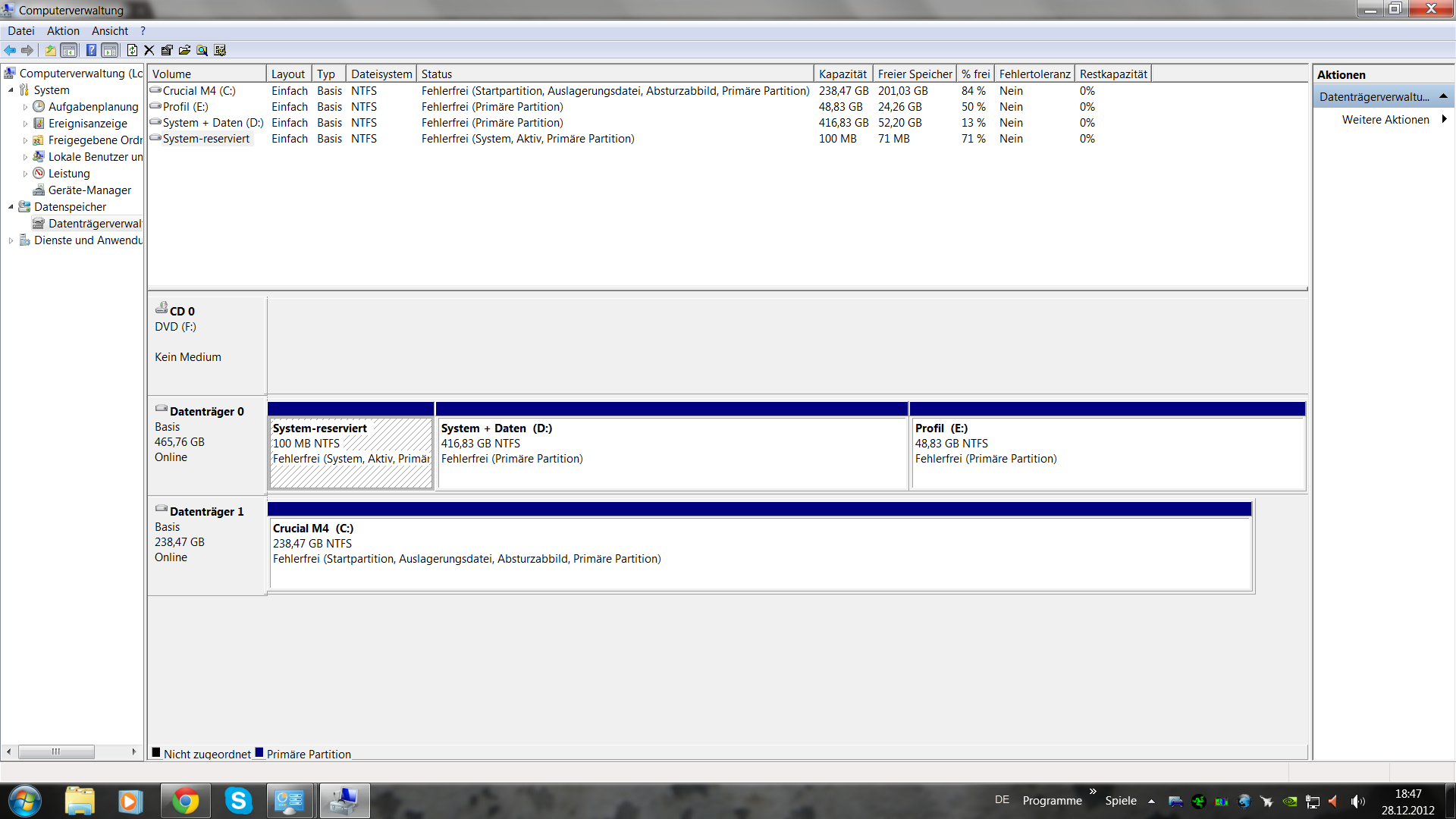Open the Ansicht menu
Image resolution: width=1456 pixels, height=819 pixels.
[110, 31]
